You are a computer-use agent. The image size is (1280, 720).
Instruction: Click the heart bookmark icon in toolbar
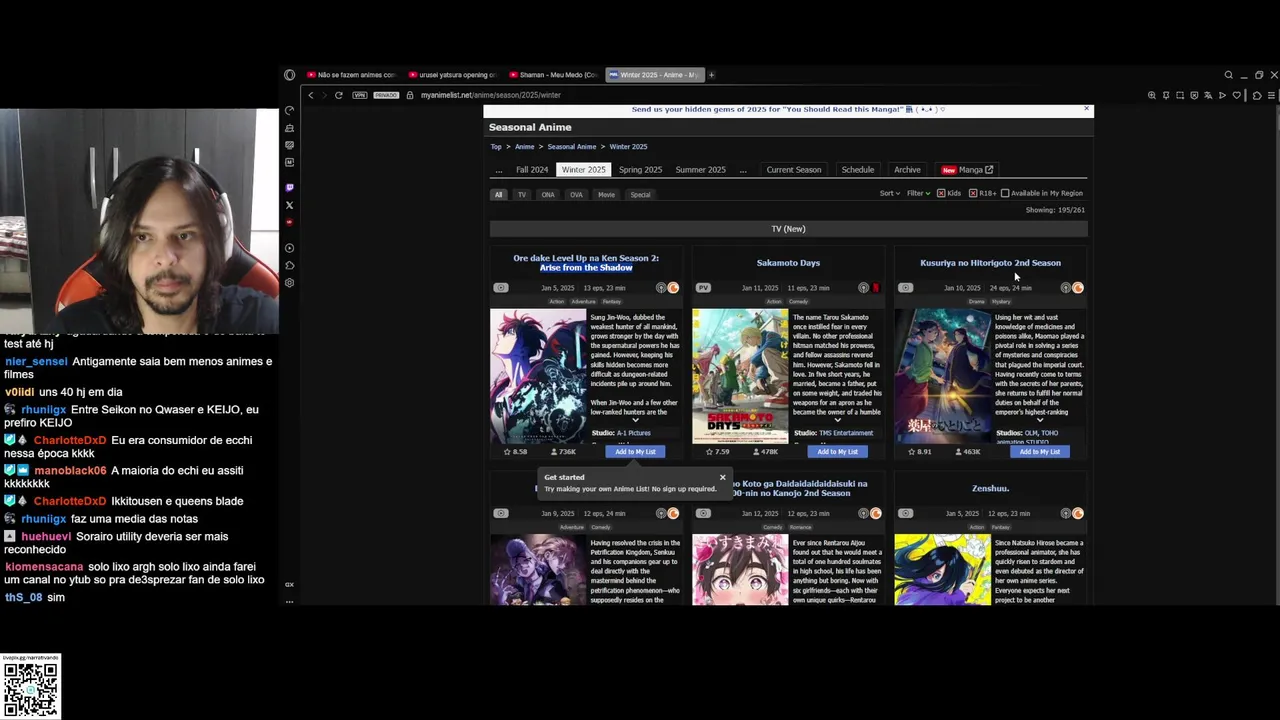1236,95
